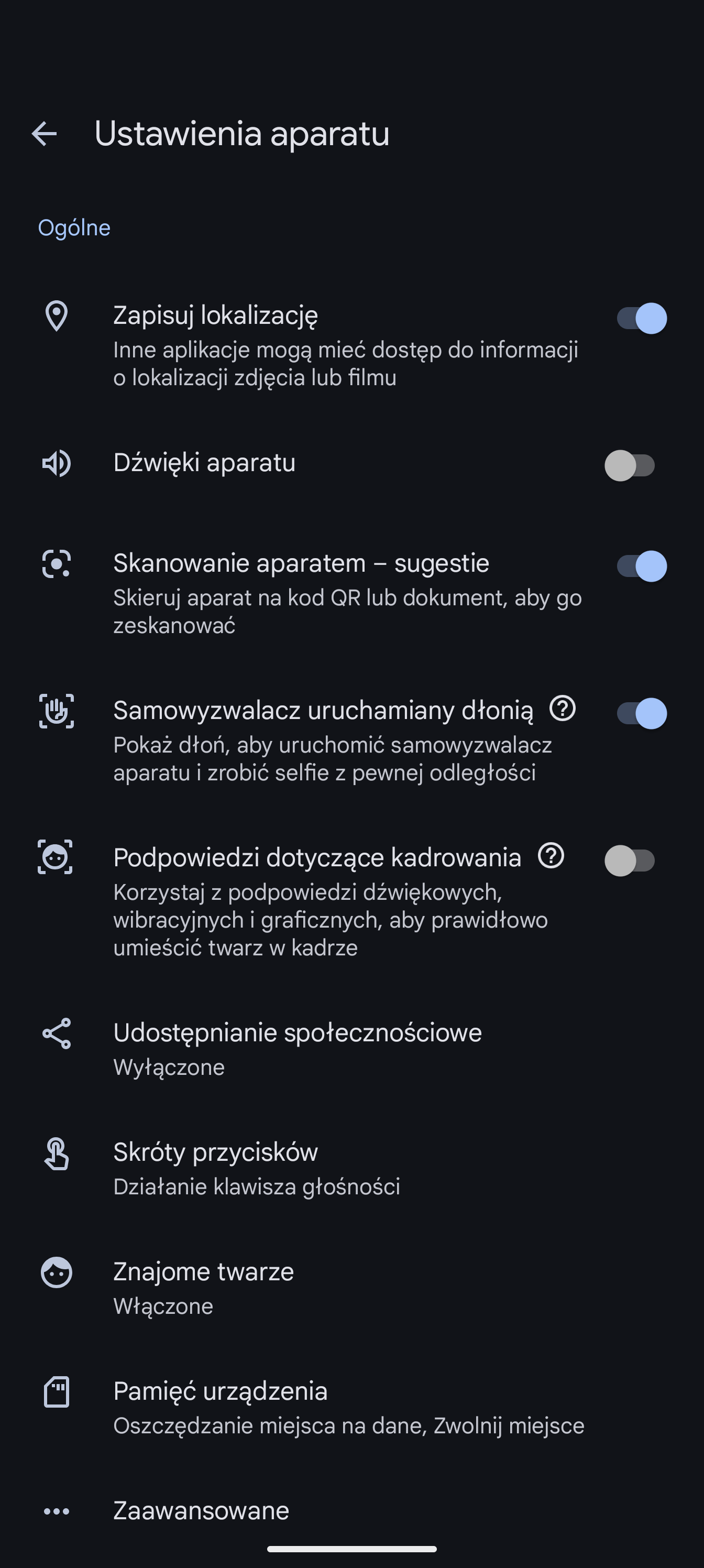
Task: Enable the Dźwięki aparatu switch
Action: (630, 466)
